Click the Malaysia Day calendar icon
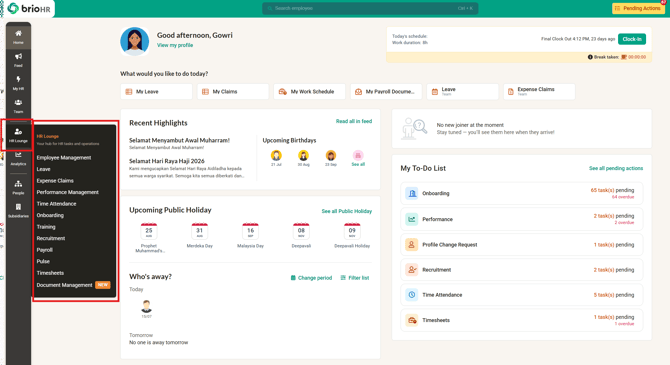The image size is (670, 365). coord(250,231)
